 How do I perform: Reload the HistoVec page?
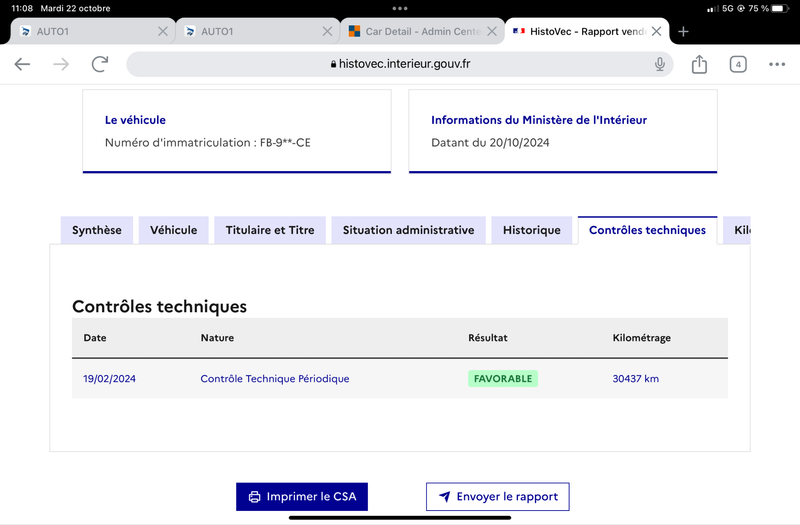[x=100, y=64]
